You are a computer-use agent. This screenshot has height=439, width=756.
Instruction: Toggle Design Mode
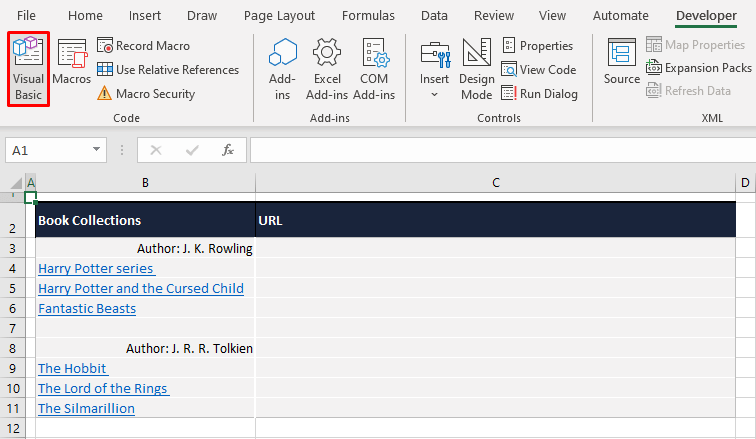pos(477,69)
